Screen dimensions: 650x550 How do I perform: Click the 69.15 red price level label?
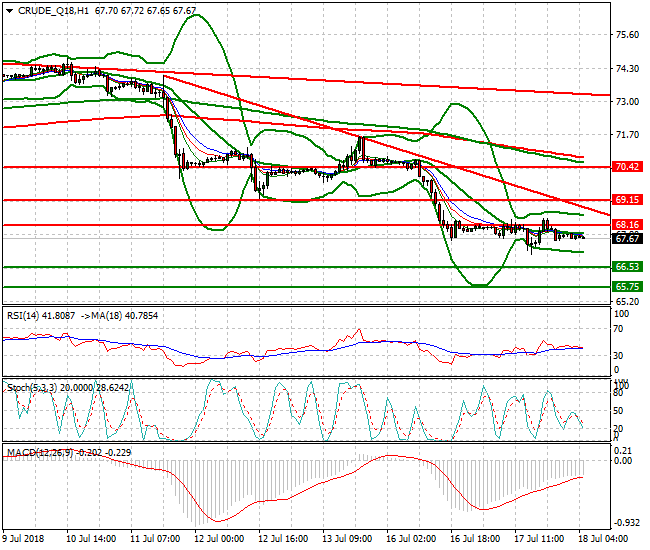point(627,200)
